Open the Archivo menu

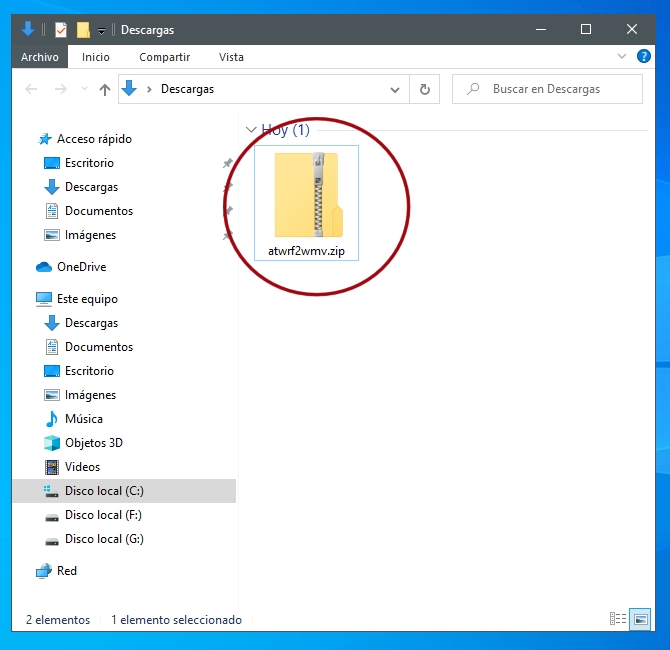coord(41,57)
